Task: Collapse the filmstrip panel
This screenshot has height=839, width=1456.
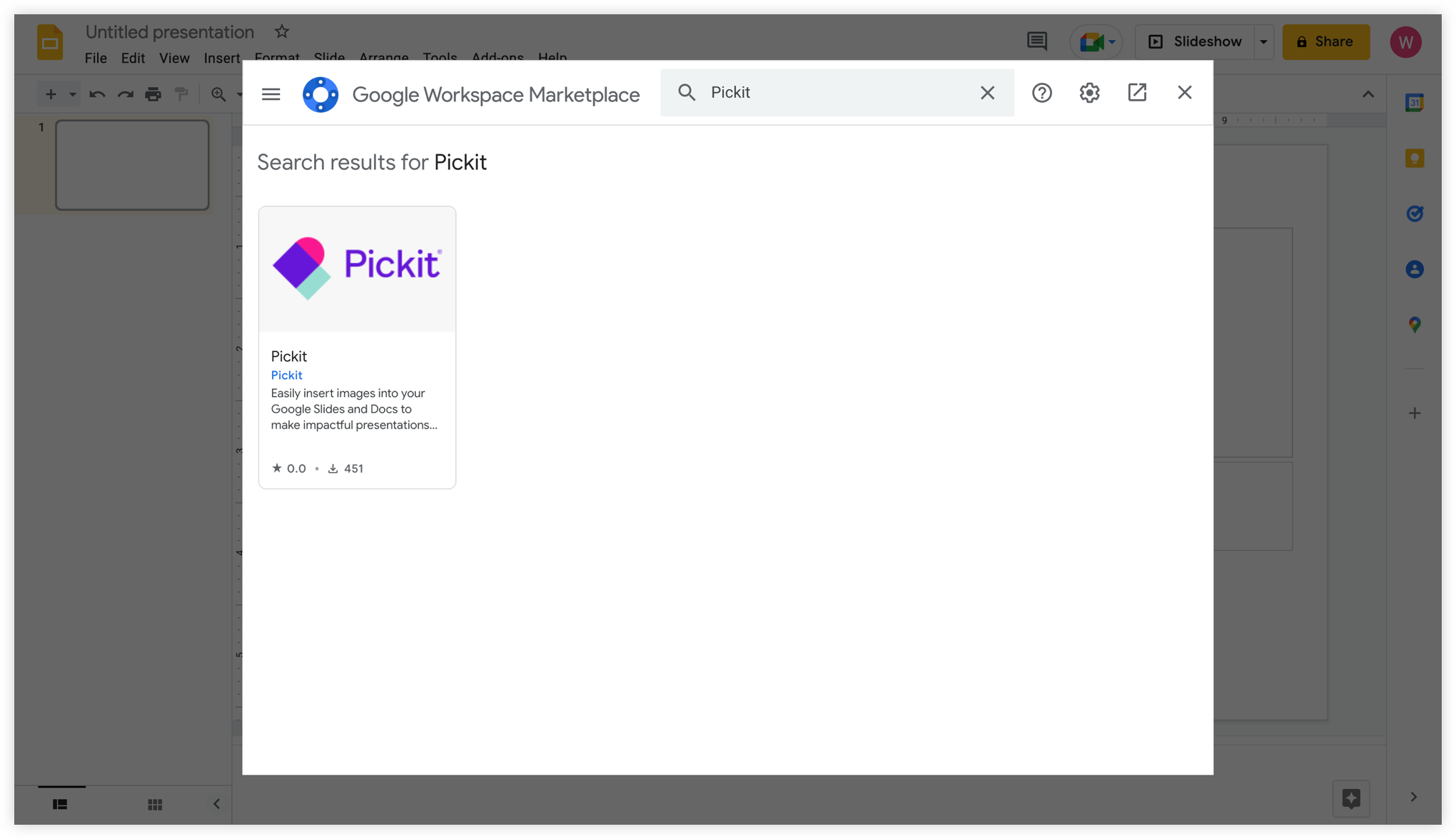Action: pos(216,803)
